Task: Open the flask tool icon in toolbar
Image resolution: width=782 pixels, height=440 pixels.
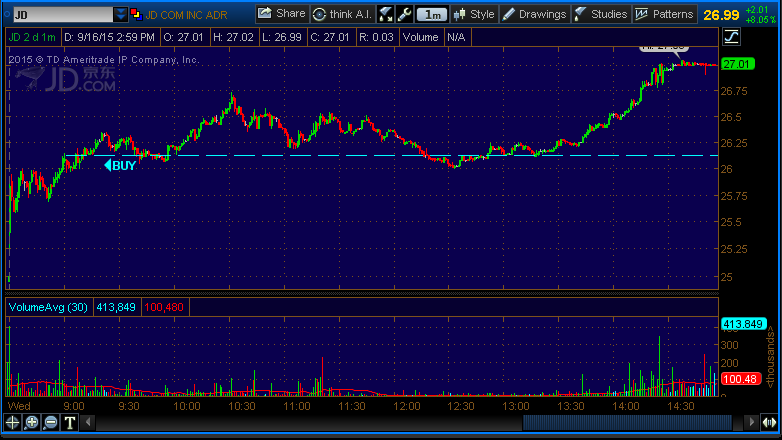Action: [x=386, y=15]
